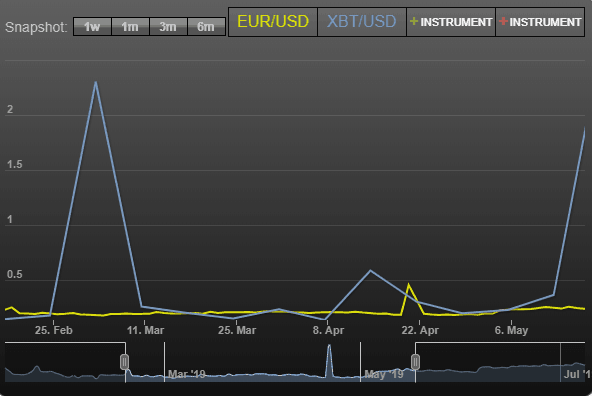Click the XBT/USD bump mid-April

pyautogui.click(x=370, y=270)
